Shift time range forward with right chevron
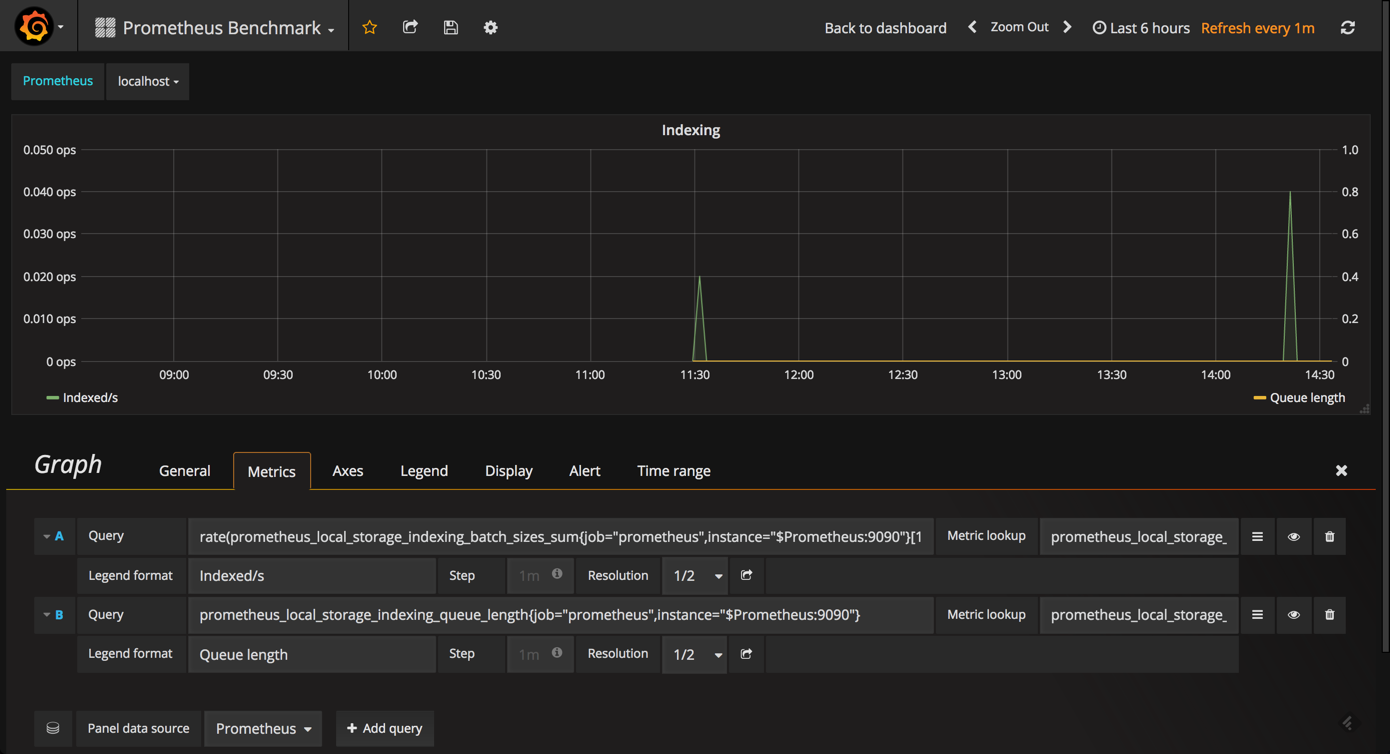Image resolution: width=1390 pixels, height=754 pixels. coord(1067,27)
